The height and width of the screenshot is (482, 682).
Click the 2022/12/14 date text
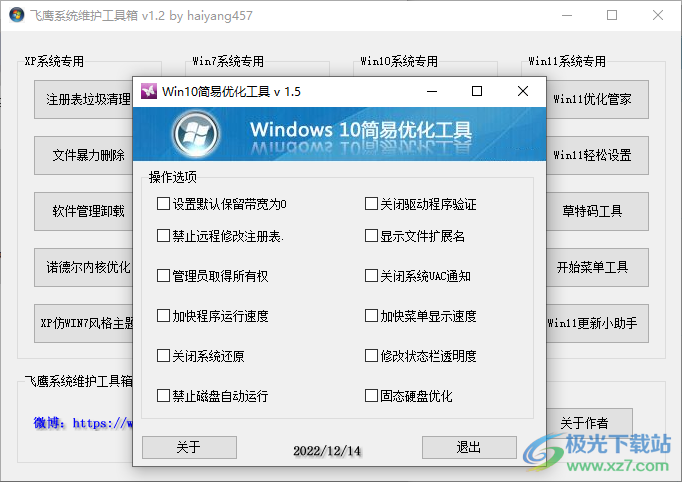327,451
